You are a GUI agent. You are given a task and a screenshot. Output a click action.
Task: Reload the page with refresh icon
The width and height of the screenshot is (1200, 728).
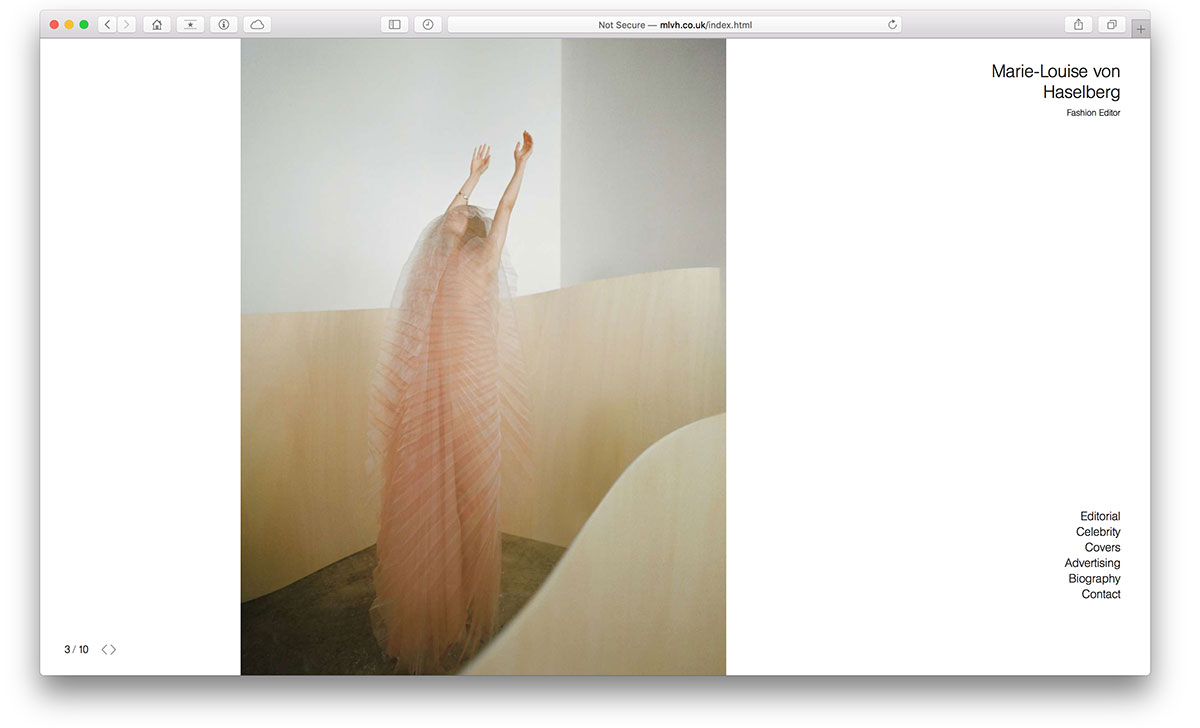[x=892, y=24]
